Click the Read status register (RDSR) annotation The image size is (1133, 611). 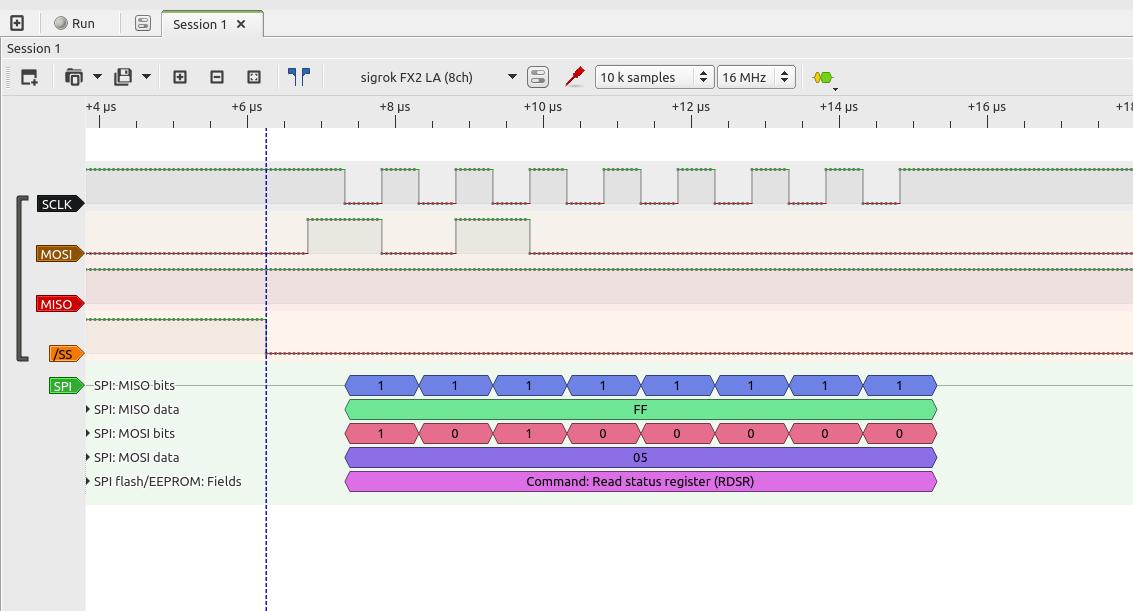(x=641, y=482)
